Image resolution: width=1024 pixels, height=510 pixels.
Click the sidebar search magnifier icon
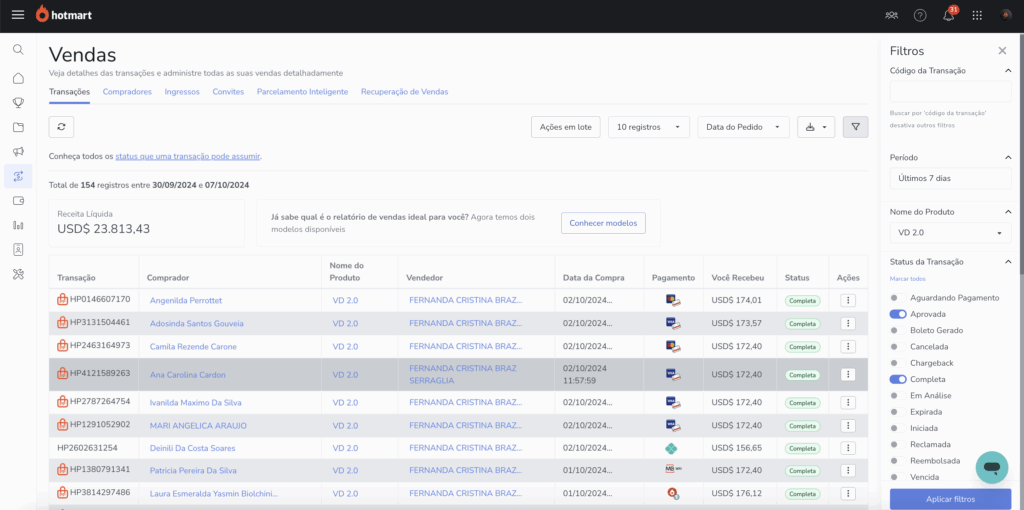[18, 50]
